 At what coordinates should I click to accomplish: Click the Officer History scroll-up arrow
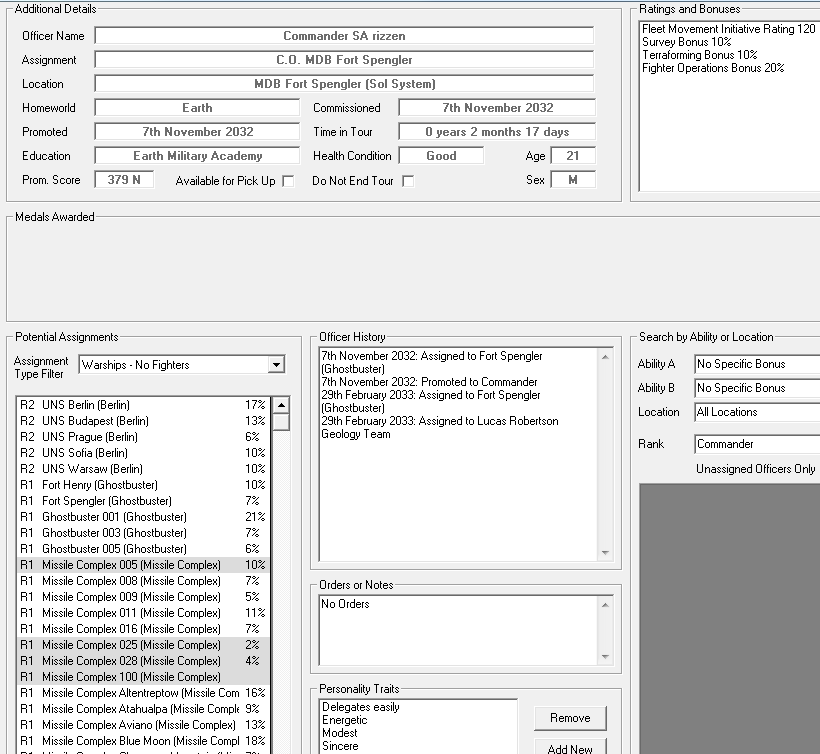click(605, 357)
